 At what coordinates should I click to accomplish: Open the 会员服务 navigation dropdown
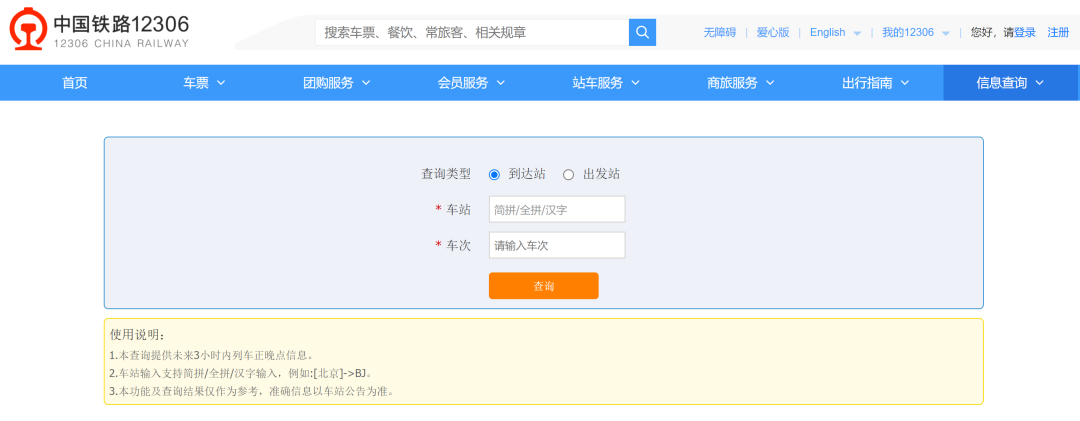[471, 83]
